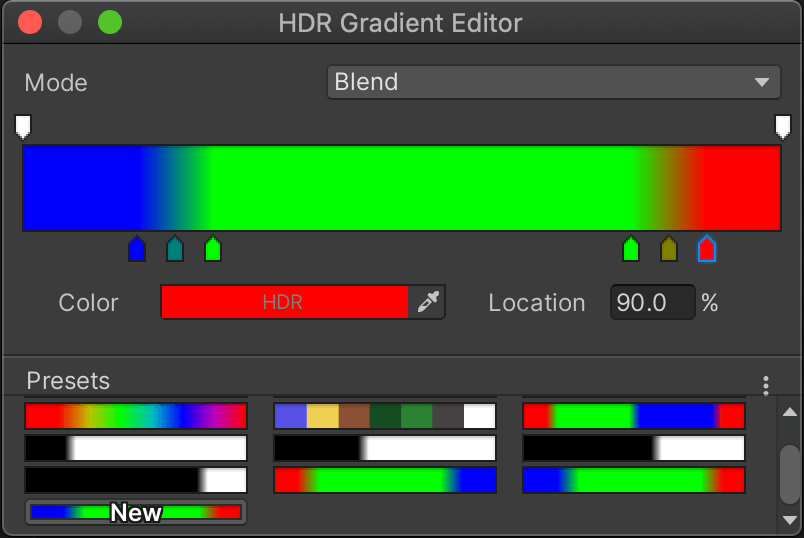Image resolution: width=804 pixels, height=538 pixels.
Task: Open the Presets three-dot options menu
Action: [x=765, y=385]
